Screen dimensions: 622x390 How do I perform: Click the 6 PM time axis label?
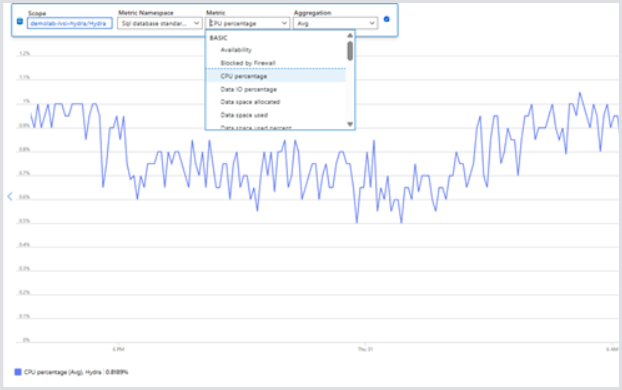click(118, 349)
